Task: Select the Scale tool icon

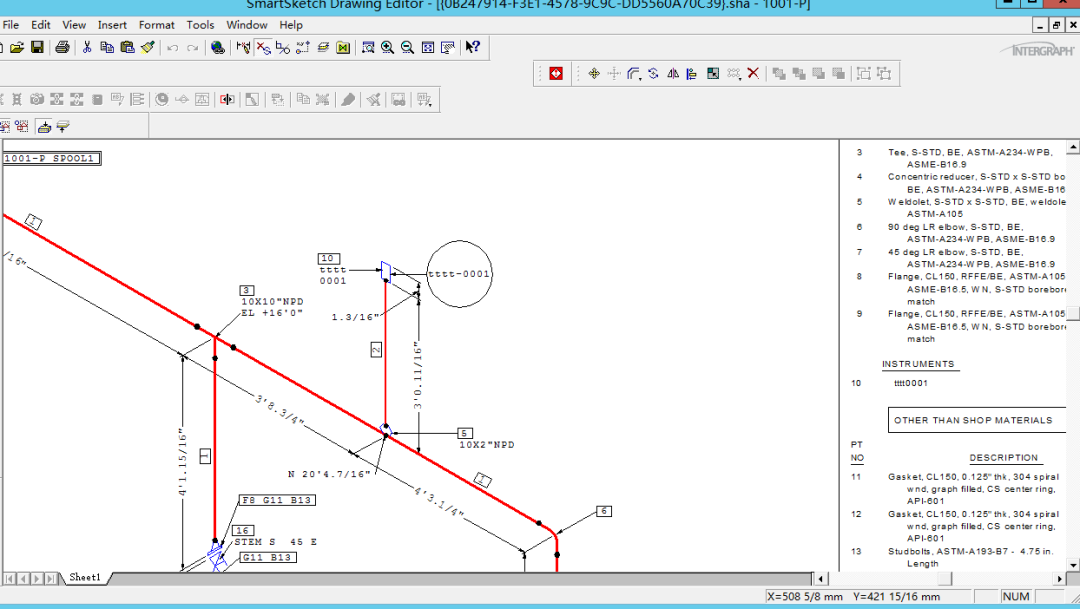Action: [713, 73]
